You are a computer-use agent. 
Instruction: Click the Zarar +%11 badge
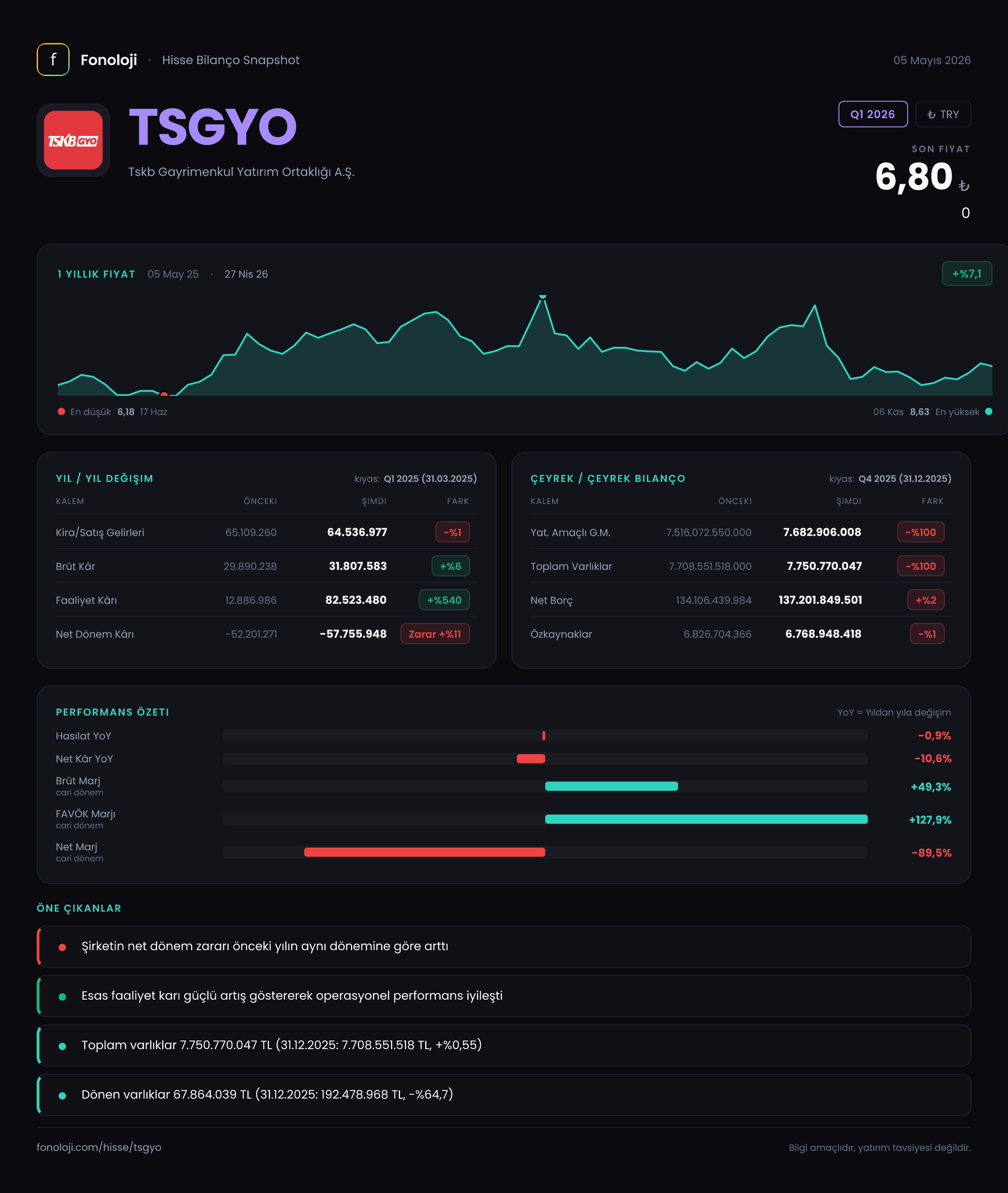[435, 634]
